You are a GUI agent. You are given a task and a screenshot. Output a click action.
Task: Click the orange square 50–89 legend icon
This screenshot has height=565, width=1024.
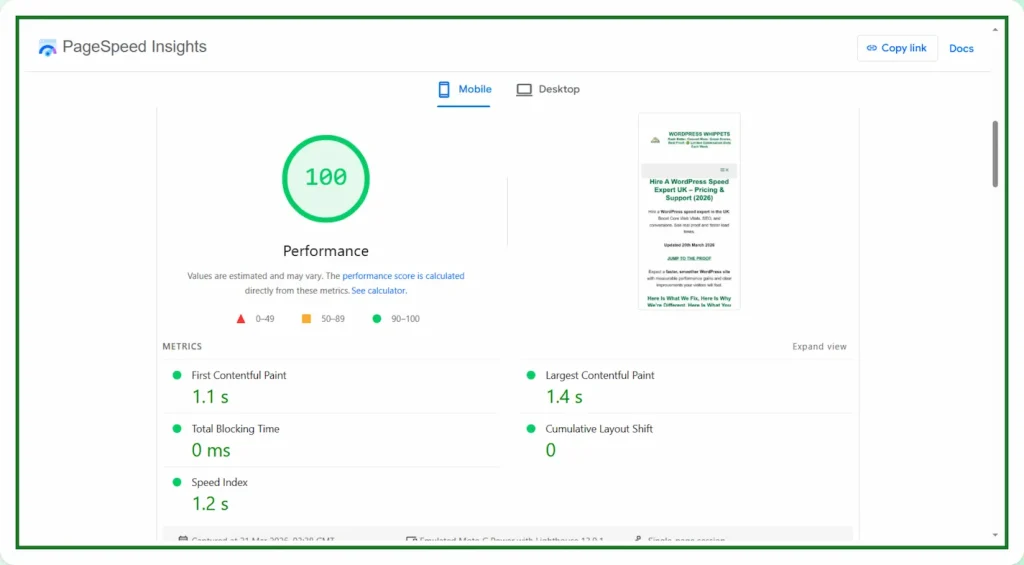pyautogui.click(x=306, y=319)
